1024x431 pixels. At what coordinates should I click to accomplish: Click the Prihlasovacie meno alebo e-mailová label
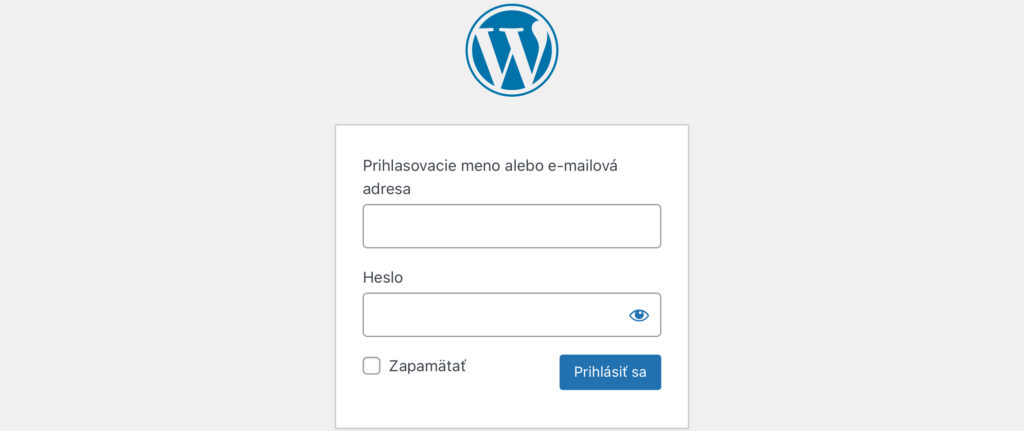pyautogui.click(x=490, y=166)
